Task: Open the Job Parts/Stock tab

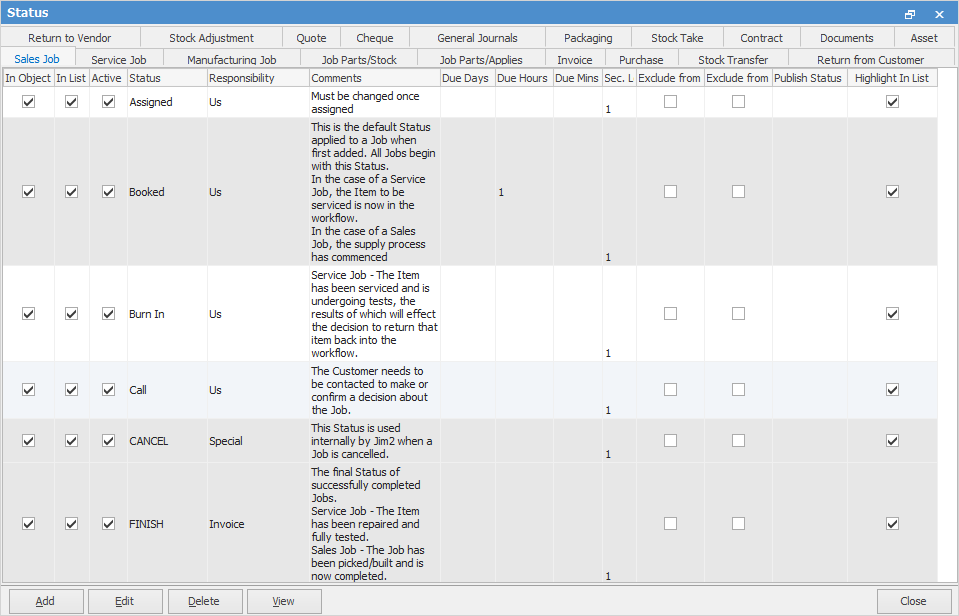Action: [359, 59]
